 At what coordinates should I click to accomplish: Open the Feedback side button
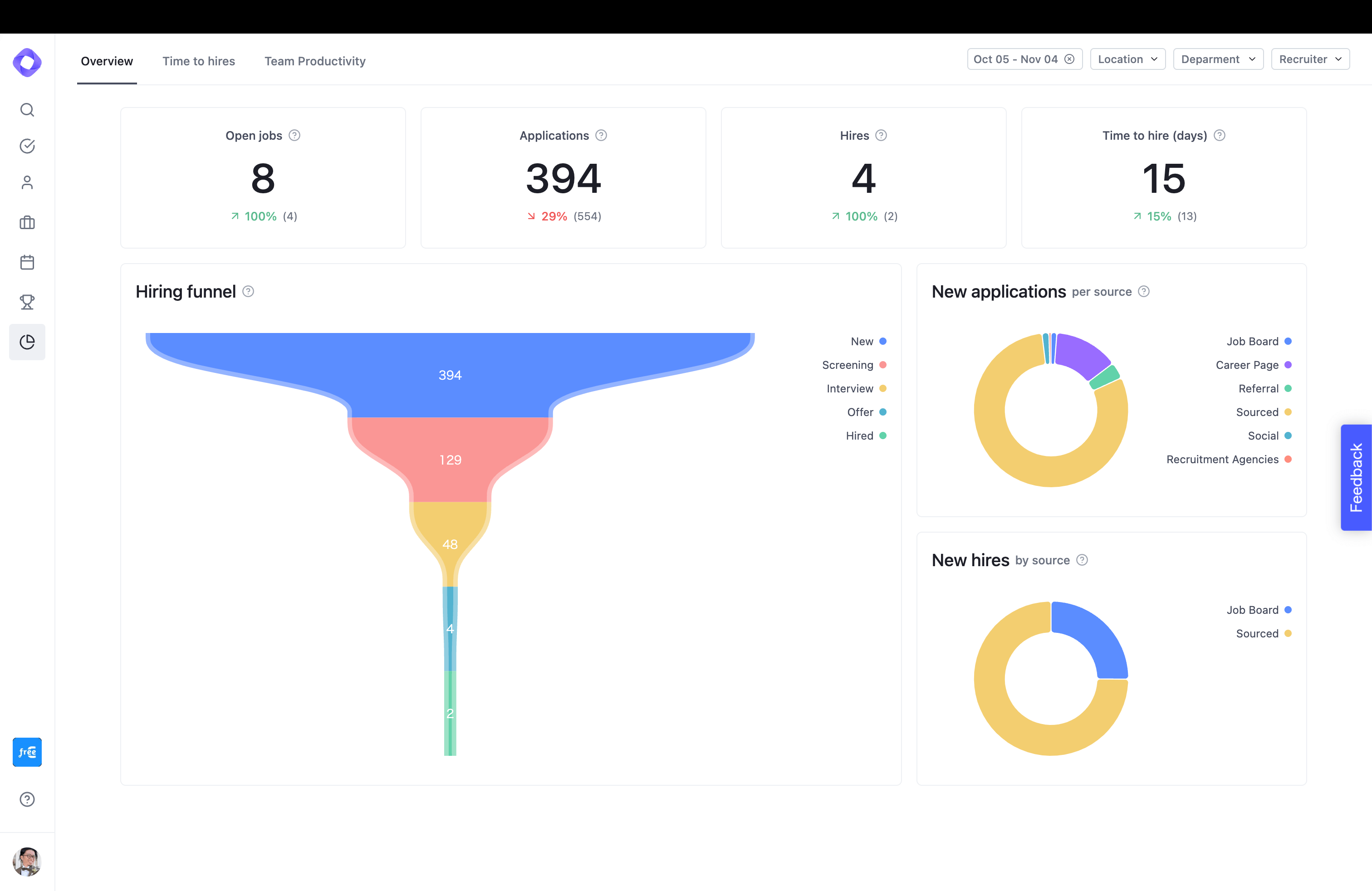pos(1356,477)
